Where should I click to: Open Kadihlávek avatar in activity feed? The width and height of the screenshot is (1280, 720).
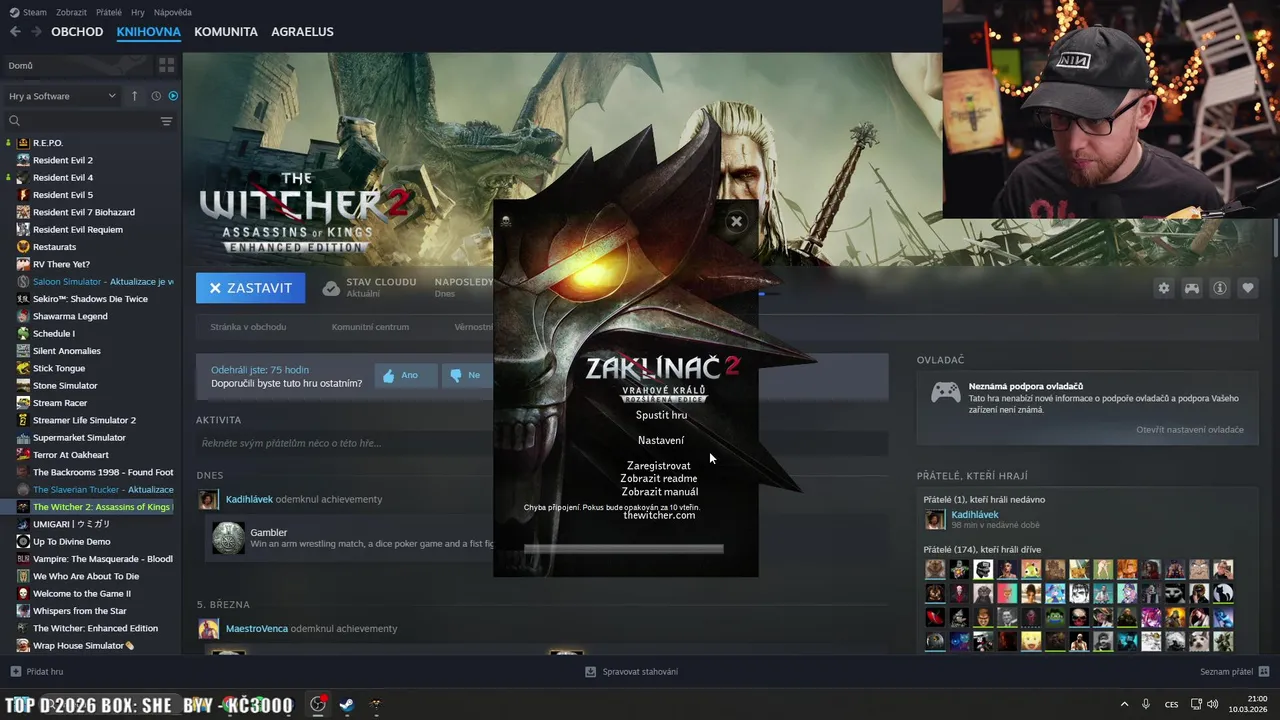pyautogui.click(x=209, y=499)
